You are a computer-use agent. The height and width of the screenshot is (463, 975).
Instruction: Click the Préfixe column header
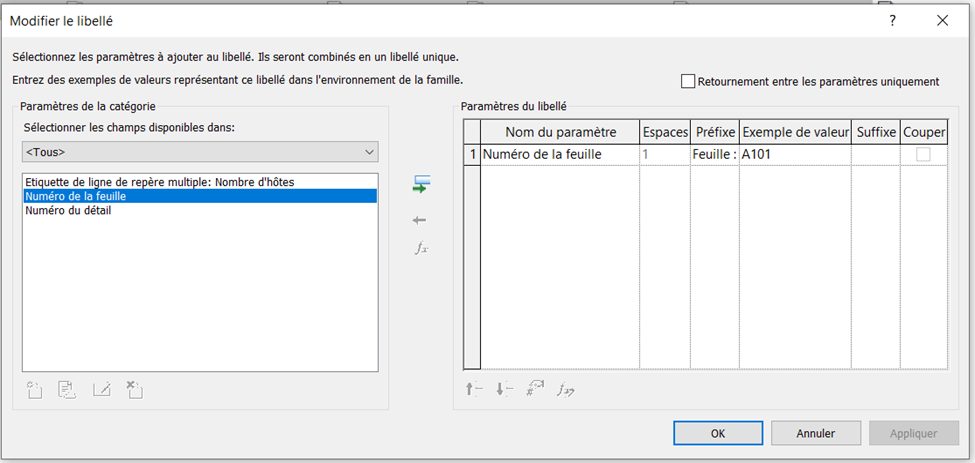pos(715,132)
